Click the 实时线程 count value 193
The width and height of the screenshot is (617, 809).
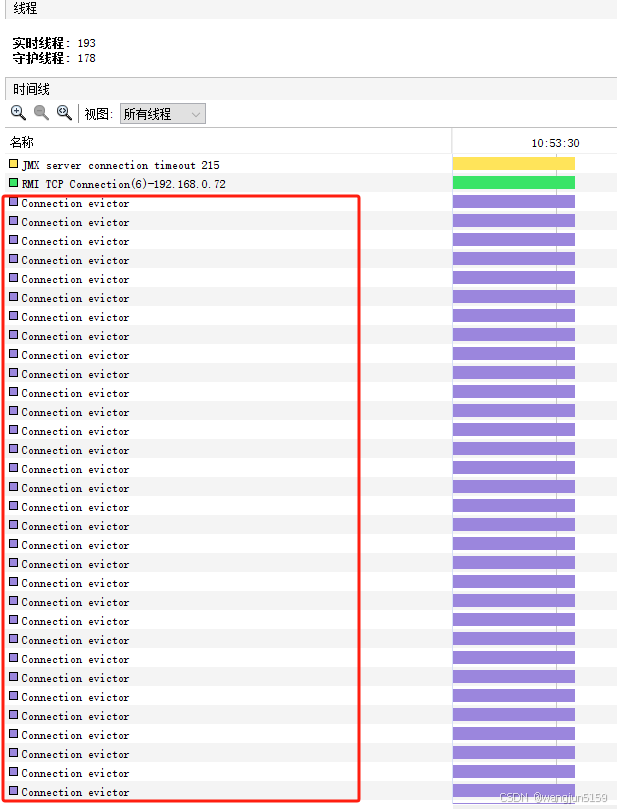point(87,43)
